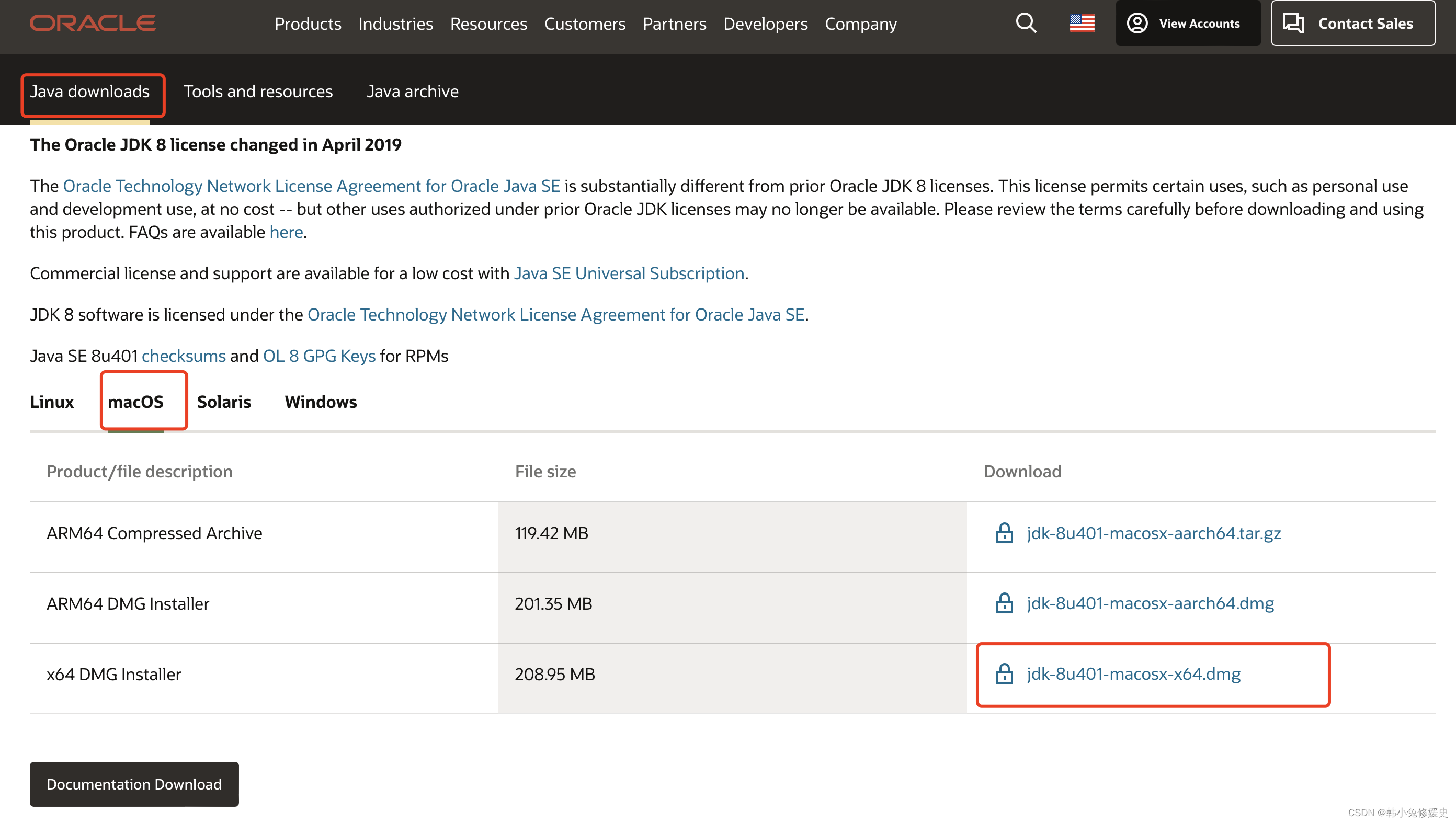The image size is (1456, 823).
Task: Switch to the Linux tab
Action: (x=51, y=401)
